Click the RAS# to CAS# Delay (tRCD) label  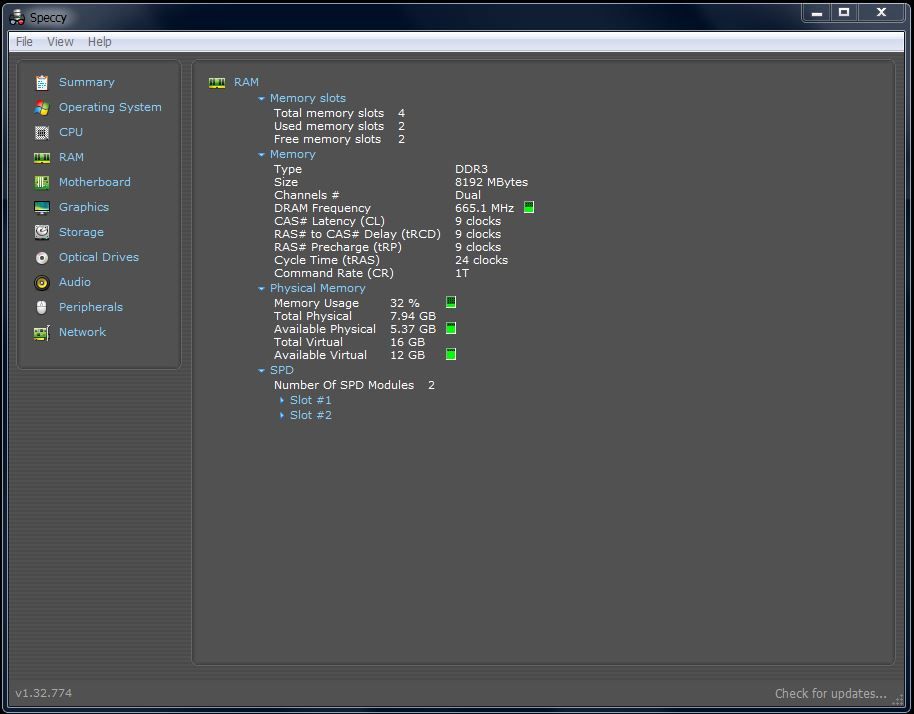357,234
